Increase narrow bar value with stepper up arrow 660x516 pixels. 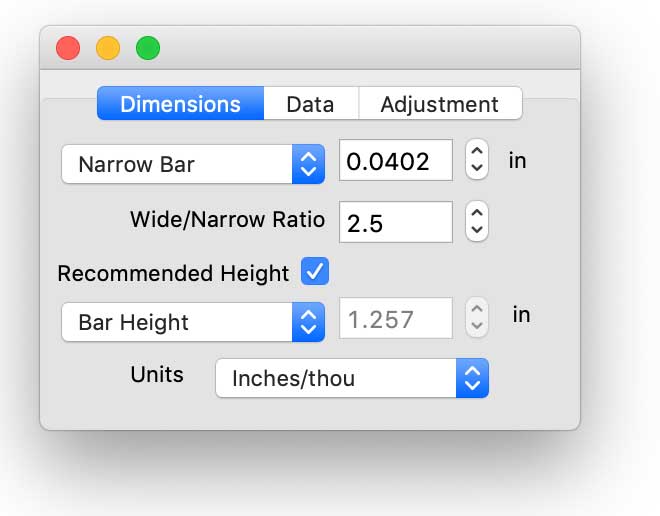pyautogui.click(x=477, y=151)
